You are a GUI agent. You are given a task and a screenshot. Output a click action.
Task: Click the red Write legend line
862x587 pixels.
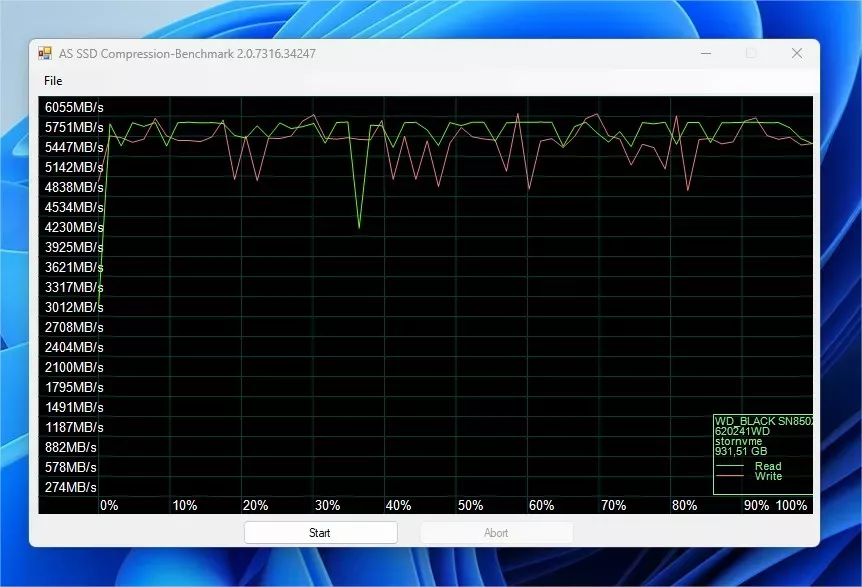point(731,476)
